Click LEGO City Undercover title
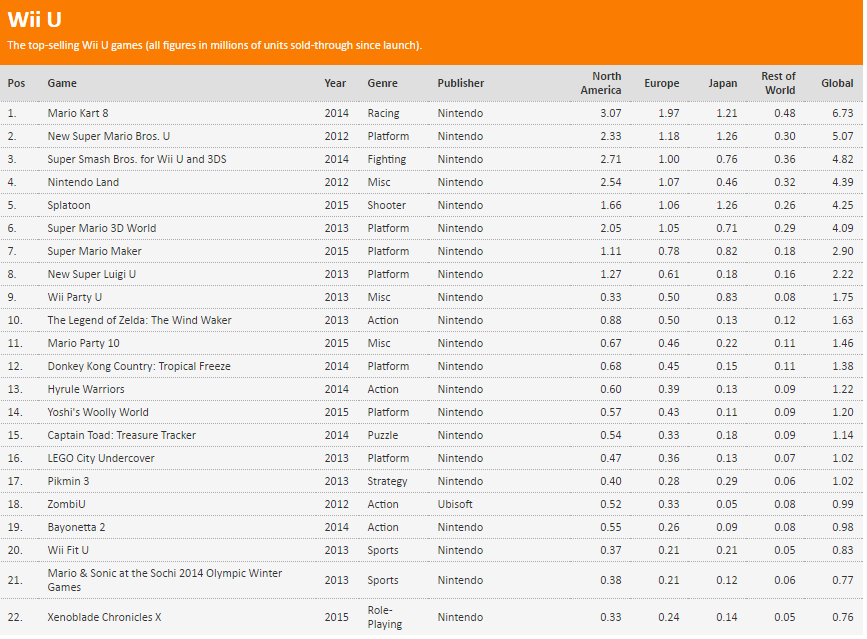 pyautogui.click(x=101, y=459)
